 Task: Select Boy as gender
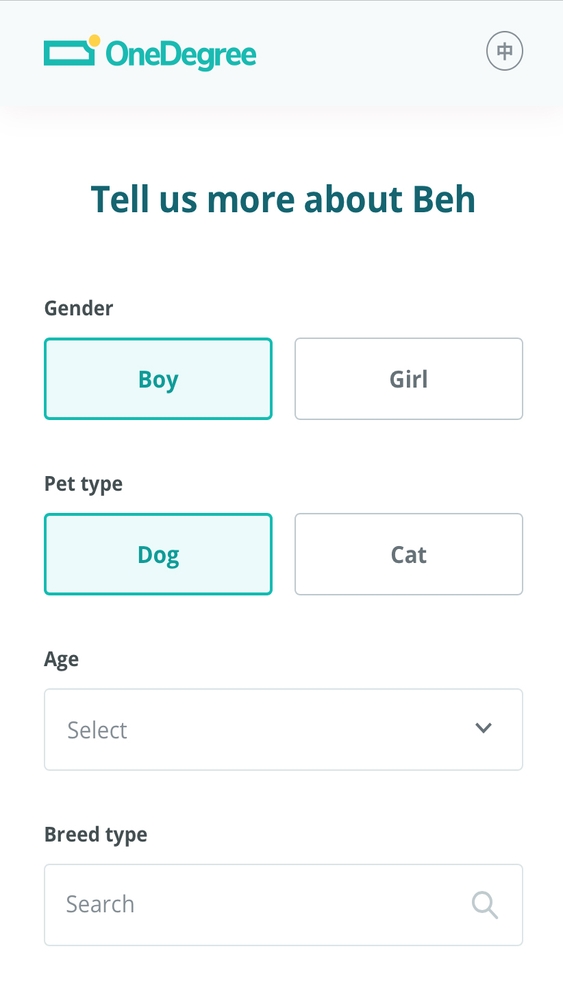[158, 379]
